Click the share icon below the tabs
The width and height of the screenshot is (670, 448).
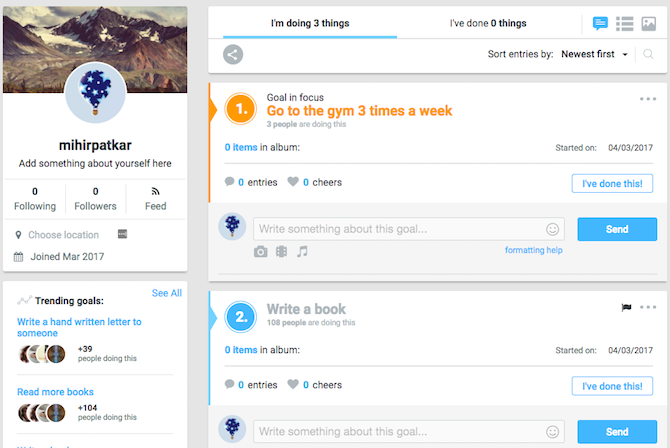click(x=233, y=55)
